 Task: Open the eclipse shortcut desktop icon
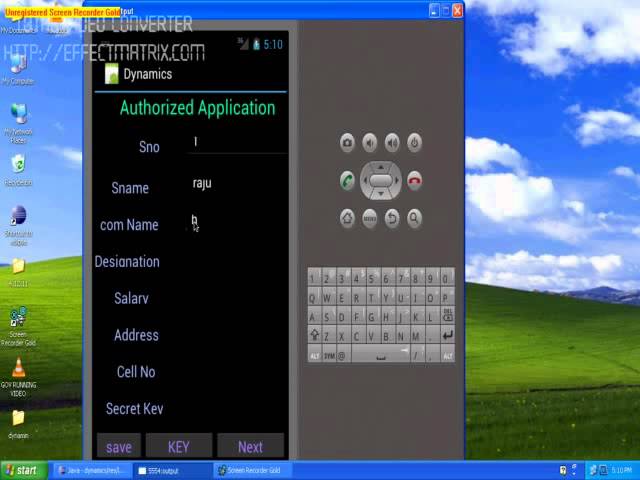coord(18,226)
